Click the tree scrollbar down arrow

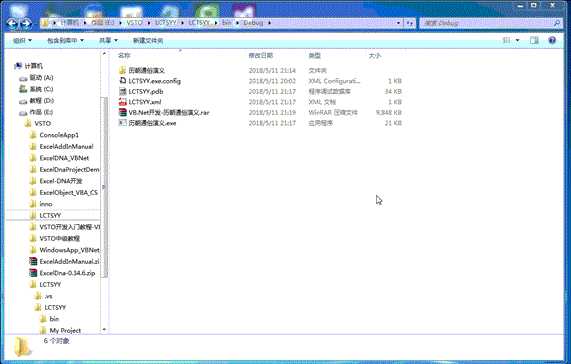[104, 330]
